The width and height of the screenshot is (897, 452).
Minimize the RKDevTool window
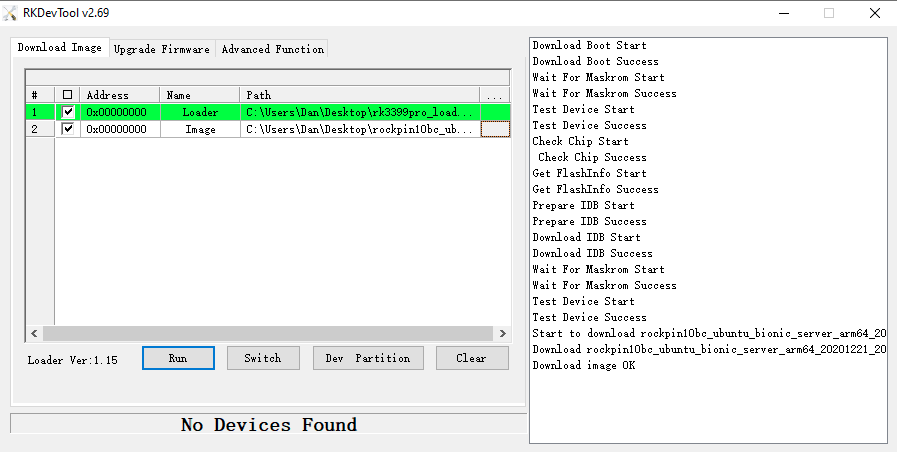[782, 13]
